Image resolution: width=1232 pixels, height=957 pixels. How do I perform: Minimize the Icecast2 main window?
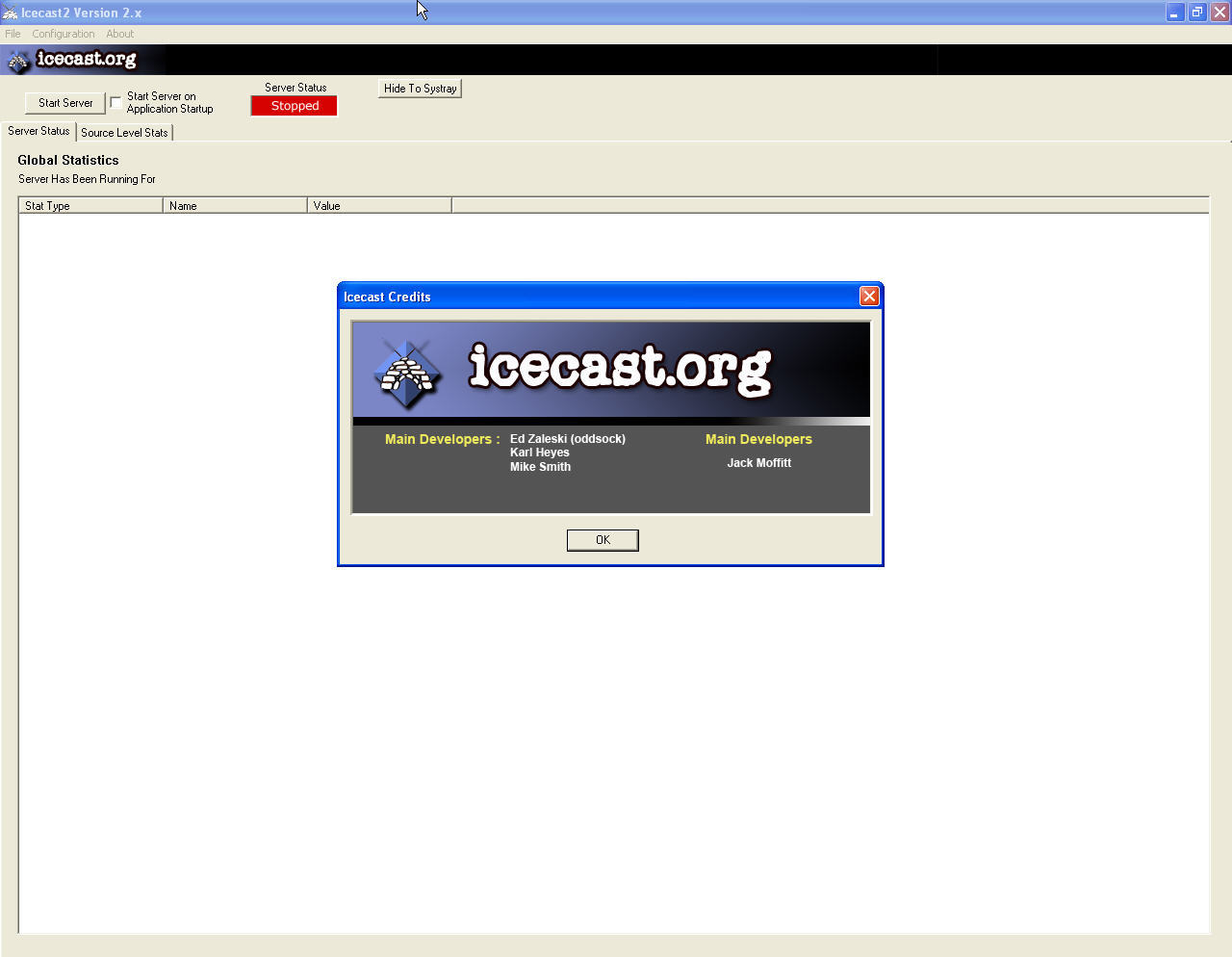[1175, 13]
